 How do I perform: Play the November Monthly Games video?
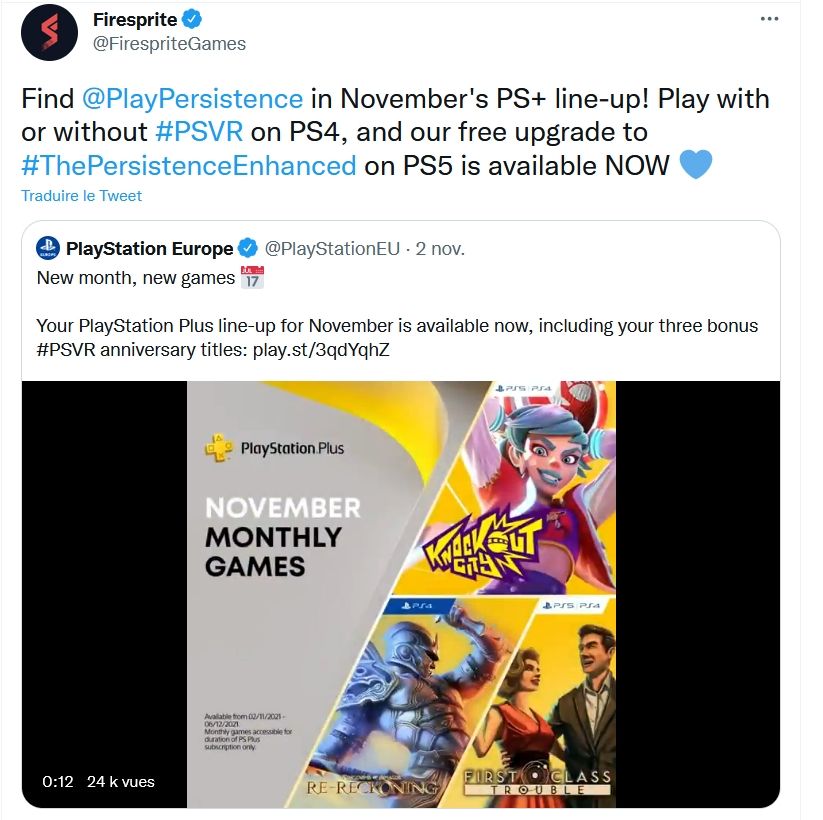point(401,594)
